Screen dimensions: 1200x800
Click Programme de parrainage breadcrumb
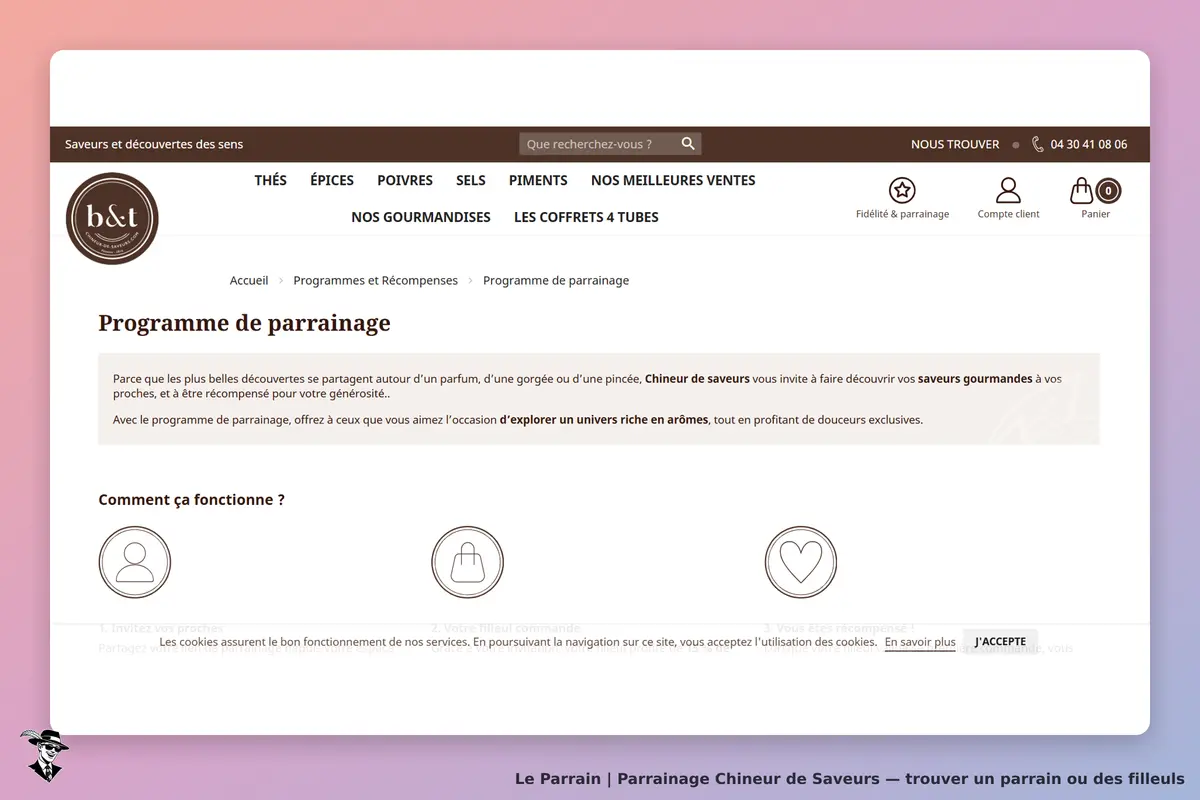click(x=556, y=280)
